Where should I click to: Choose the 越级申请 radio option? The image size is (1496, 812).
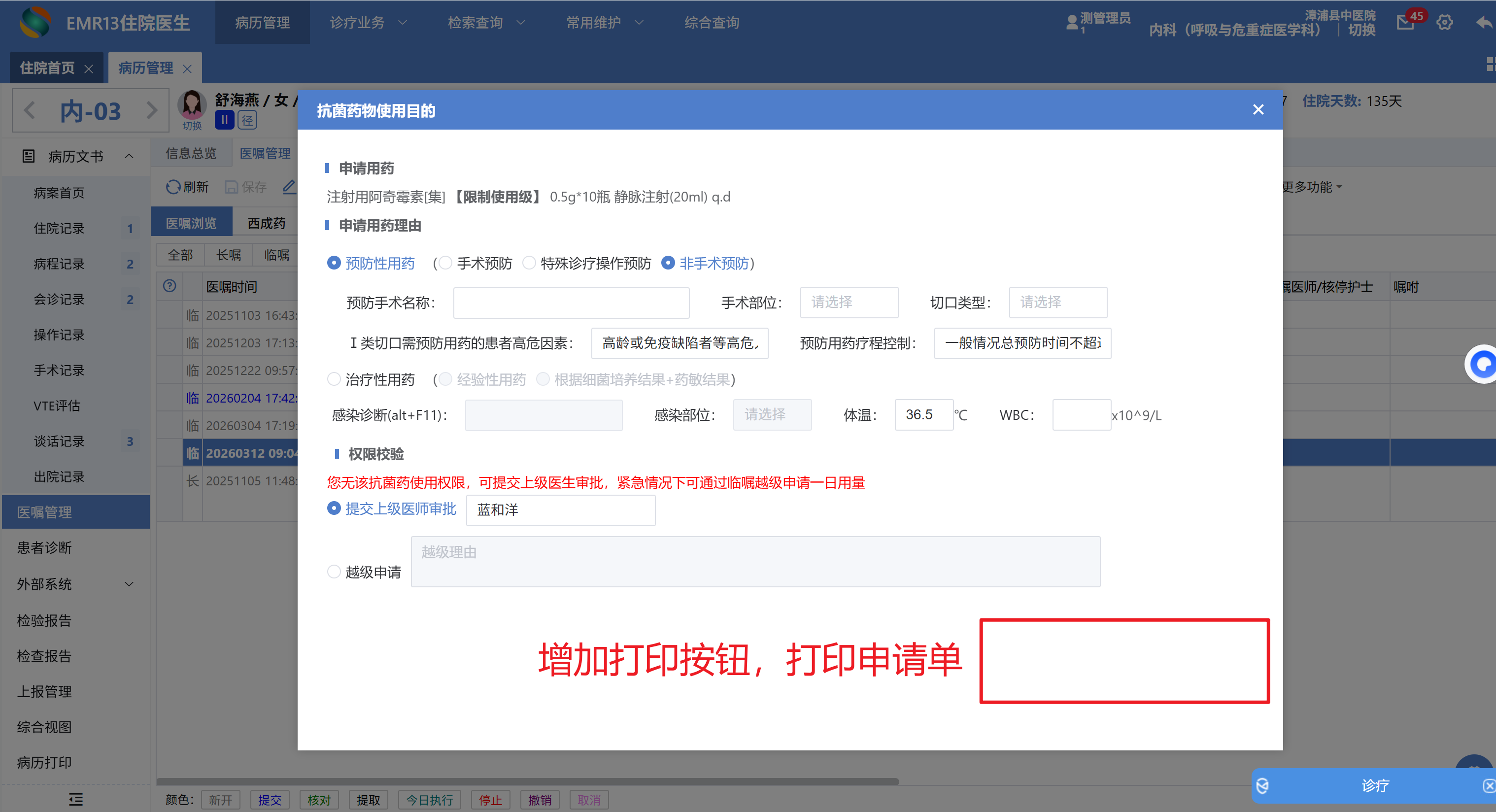(x=334, y=572)
